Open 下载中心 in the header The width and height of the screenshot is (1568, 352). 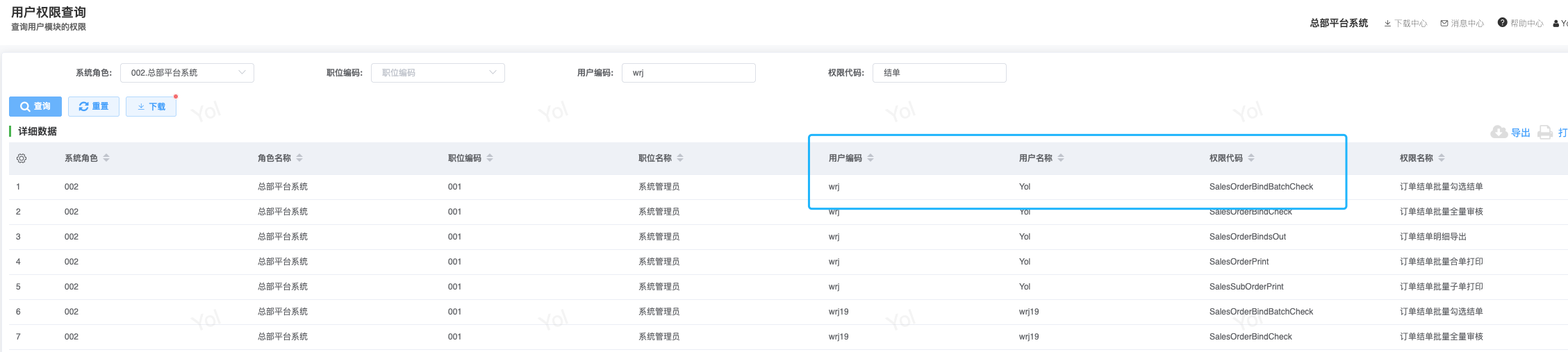point(1405,24)
